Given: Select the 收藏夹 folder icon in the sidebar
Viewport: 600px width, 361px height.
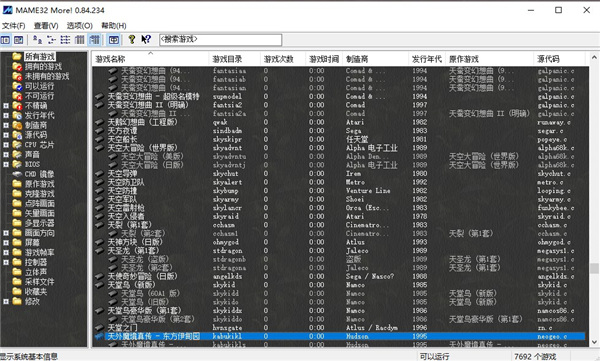Looking at the screenshot, I should (x=16, y=291).
